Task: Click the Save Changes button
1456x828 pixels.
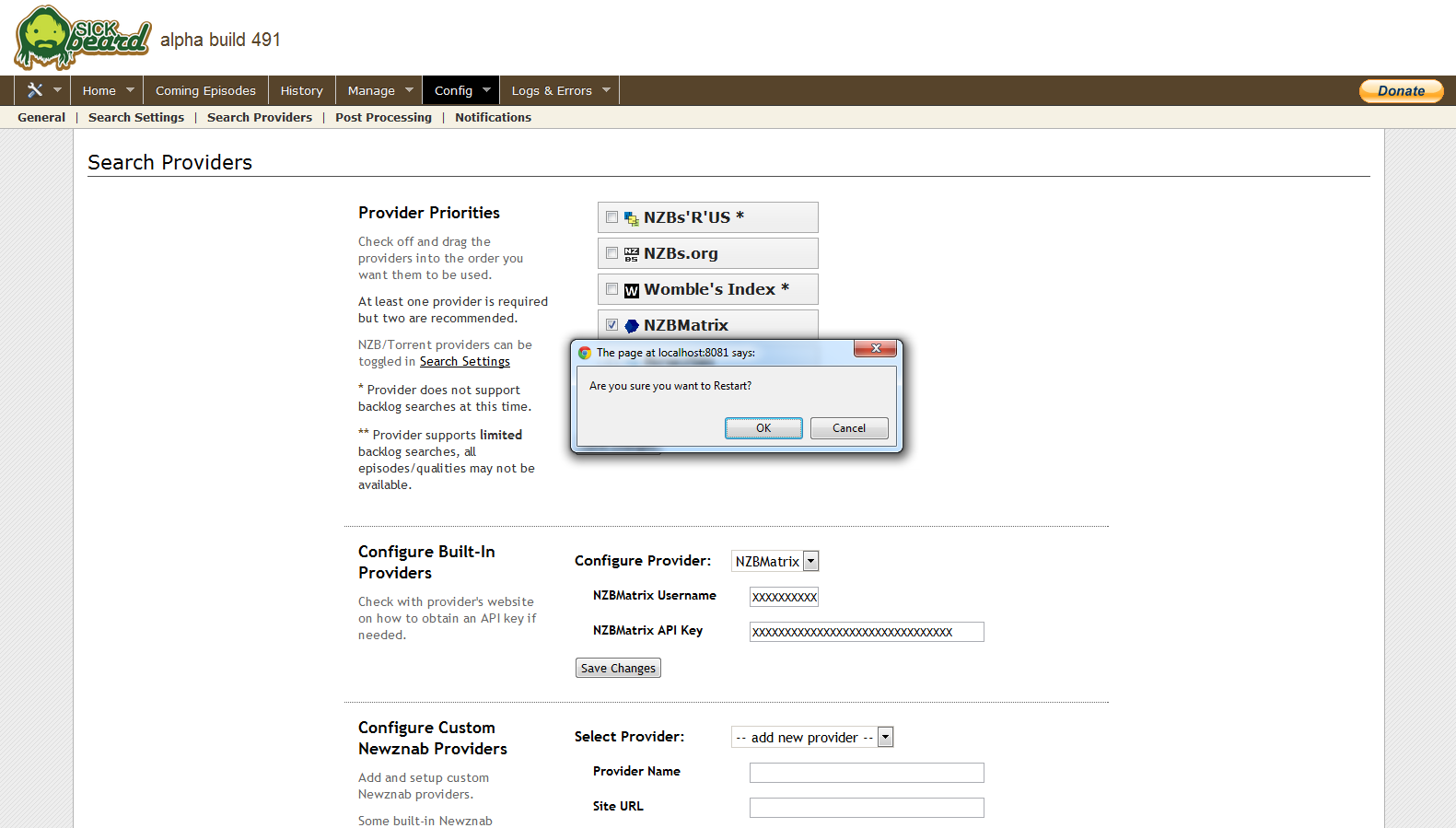Action: click(618, 668)
